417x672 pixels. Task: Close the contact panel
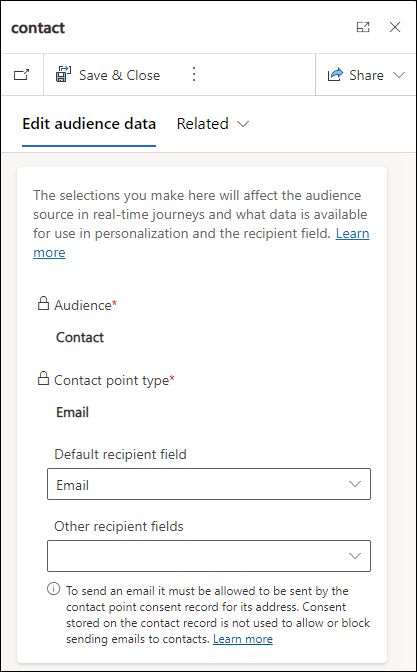(395, 27)
